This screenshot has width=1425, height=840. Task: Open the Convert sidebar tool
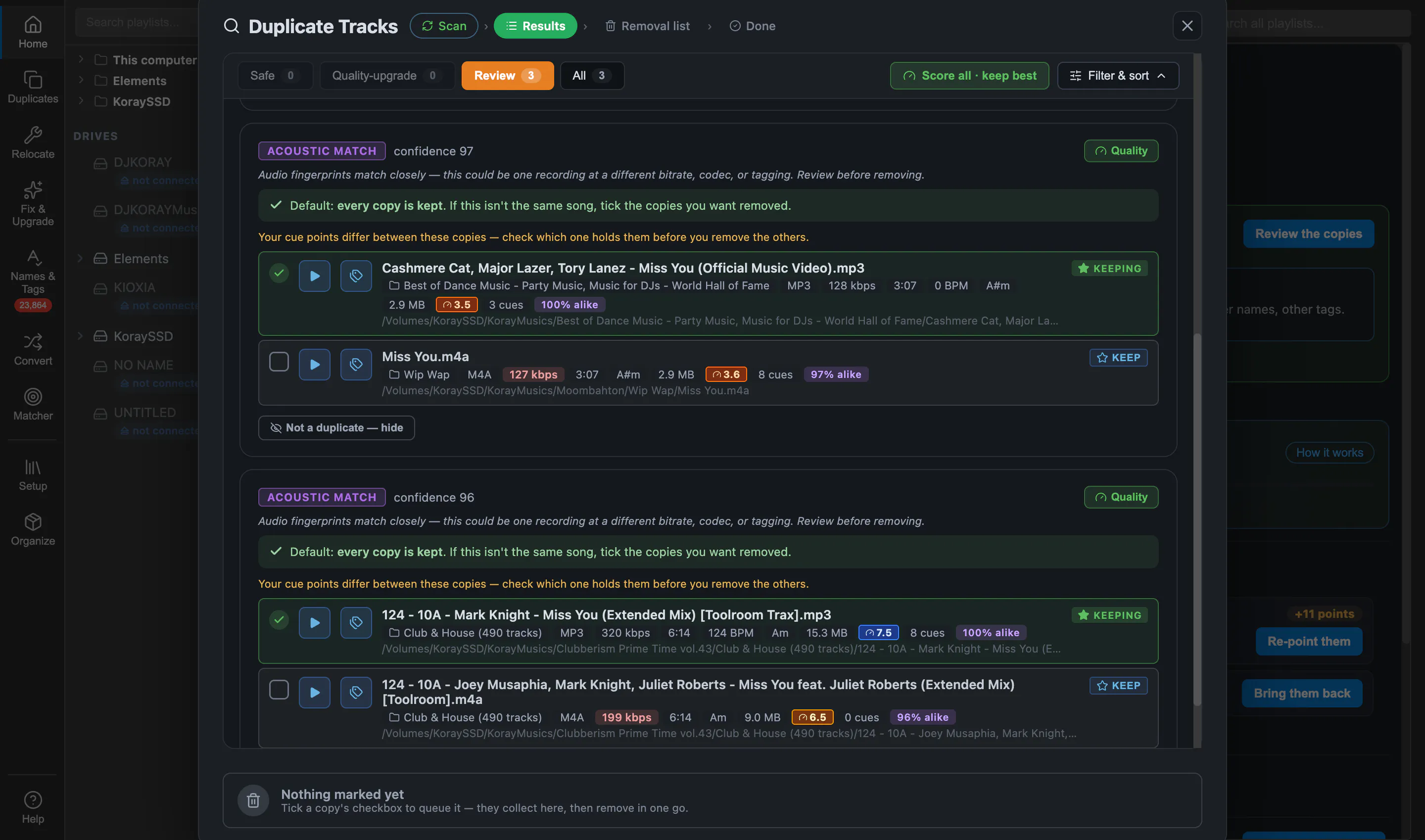(32, 349)
